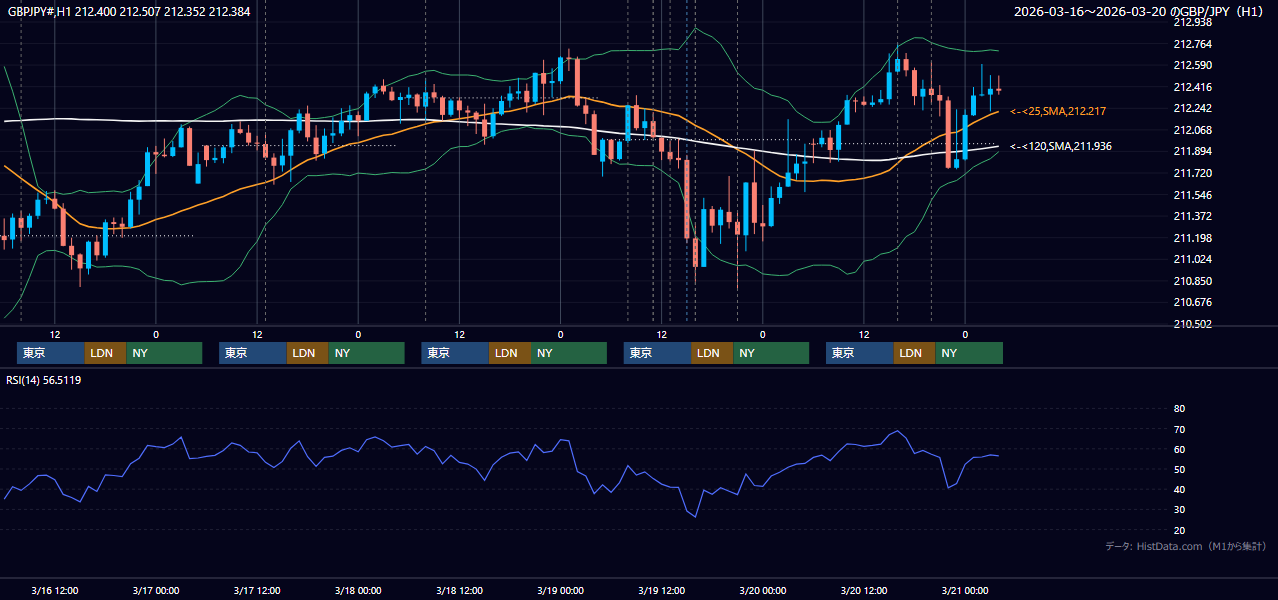Click price axis label 210.502
Viewport: 1278px width, 600px height.
pos(1192,324)
